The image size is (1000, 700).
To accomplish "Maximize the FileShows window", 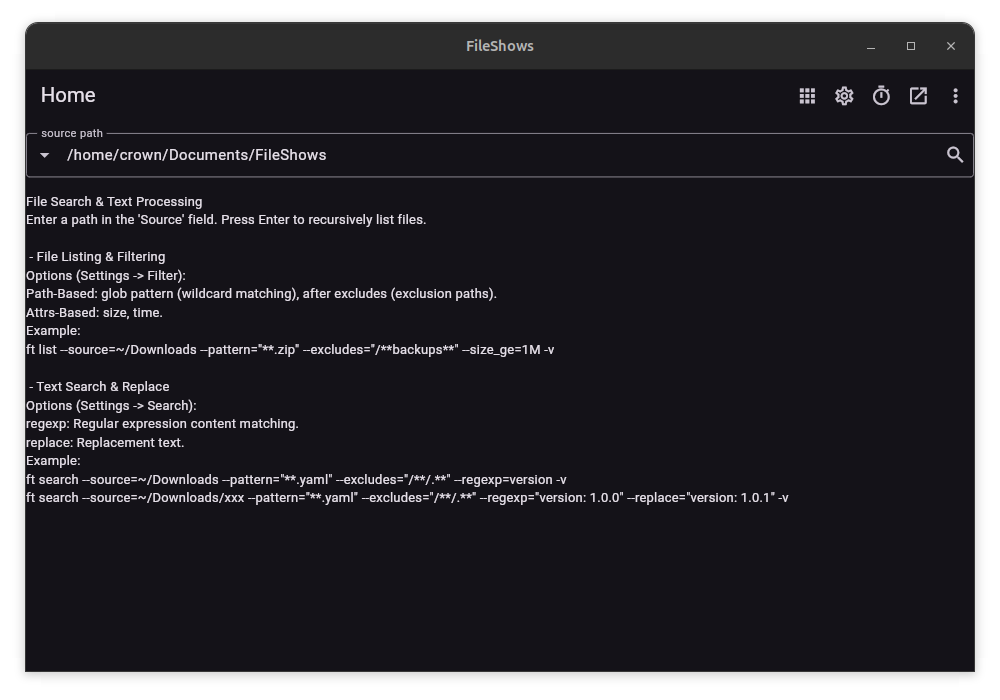I will click(911, 46).
